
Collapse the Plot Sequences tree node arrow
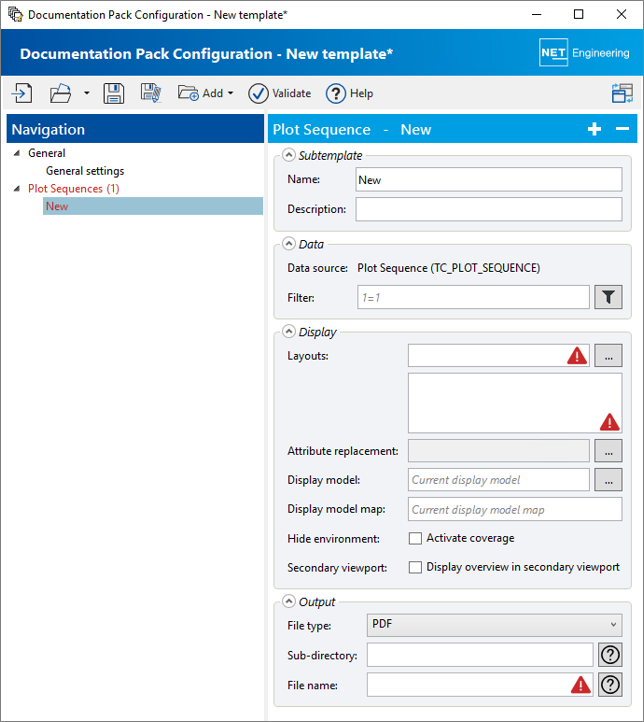(x=17, y=188)
